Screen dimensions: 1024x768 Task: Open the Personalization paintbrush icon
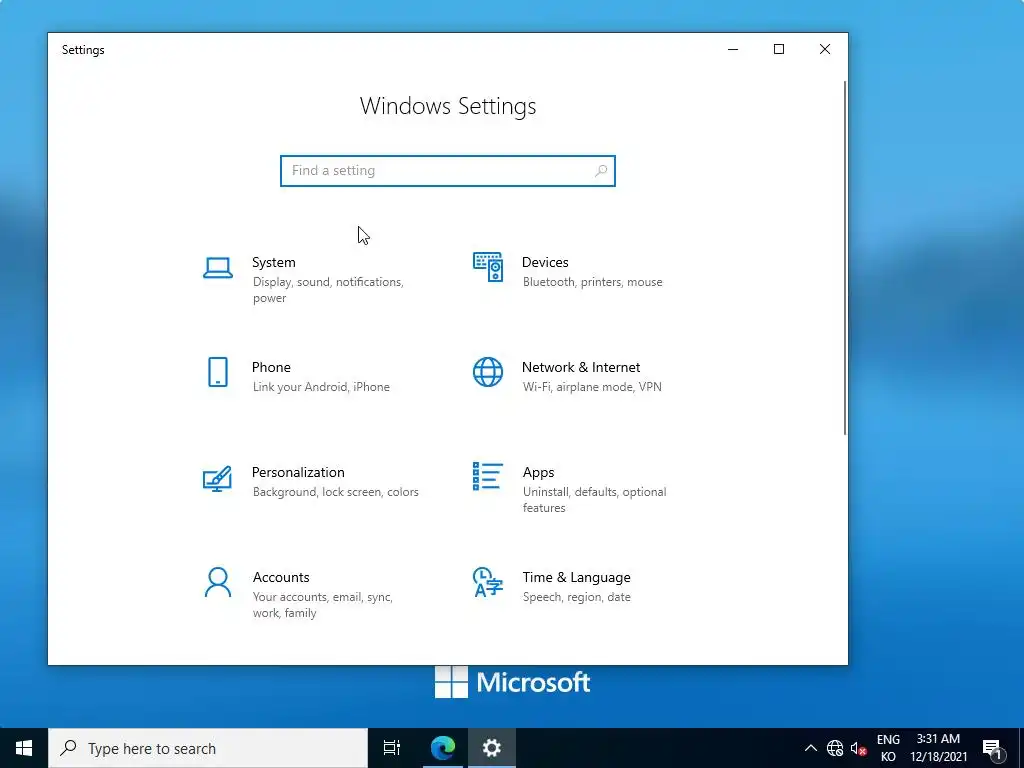coord(217,478)
